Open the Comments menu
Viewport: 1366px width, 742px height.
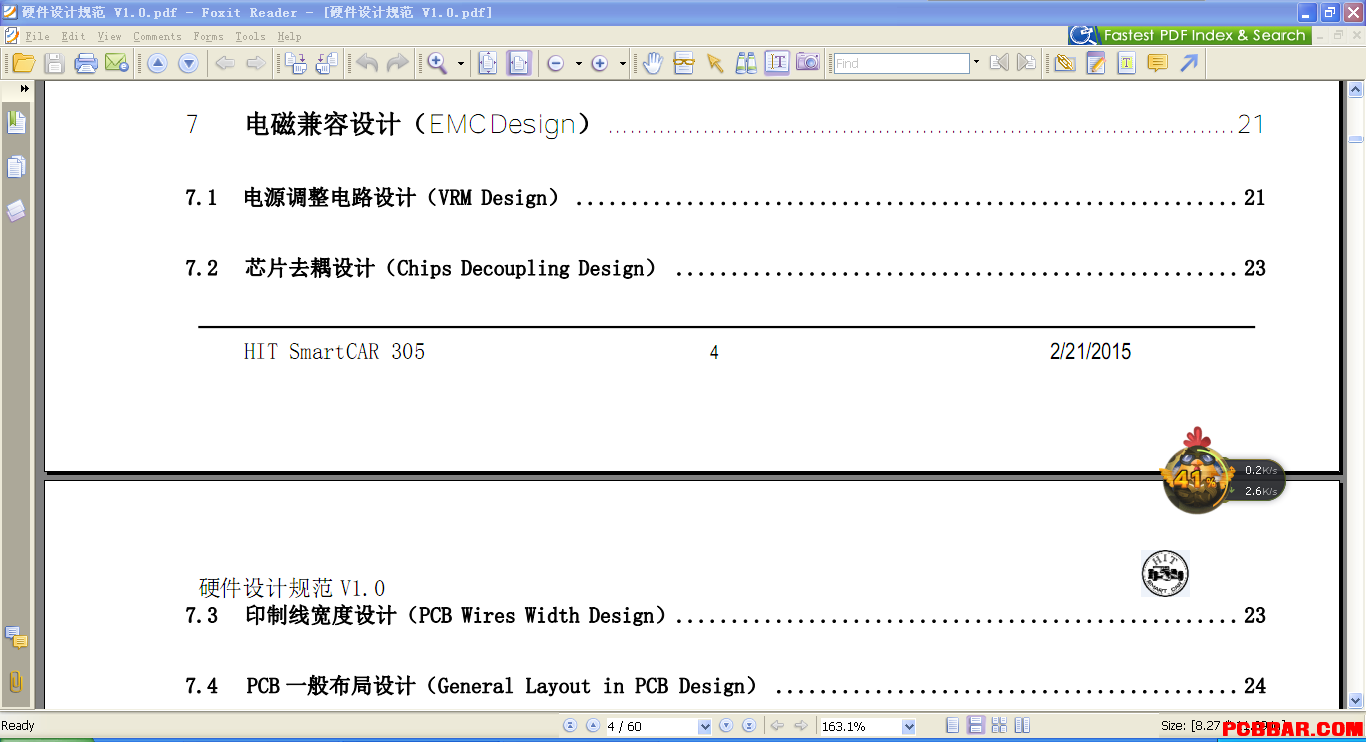[x=157, y=36]
